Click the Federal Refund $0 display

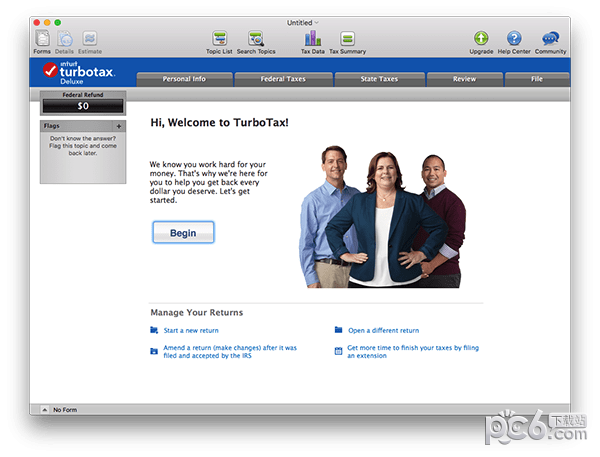(83, 106)
